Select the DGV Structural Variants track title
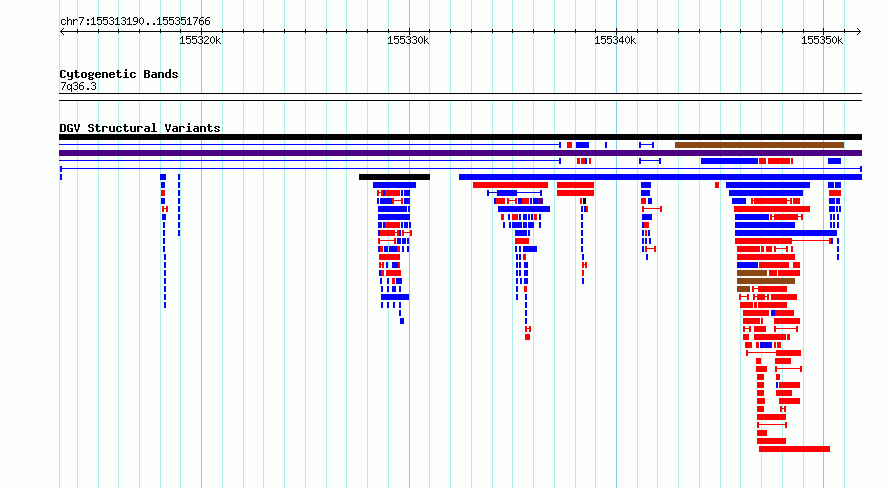The image size is (890, 488). [x=140, y=128]
